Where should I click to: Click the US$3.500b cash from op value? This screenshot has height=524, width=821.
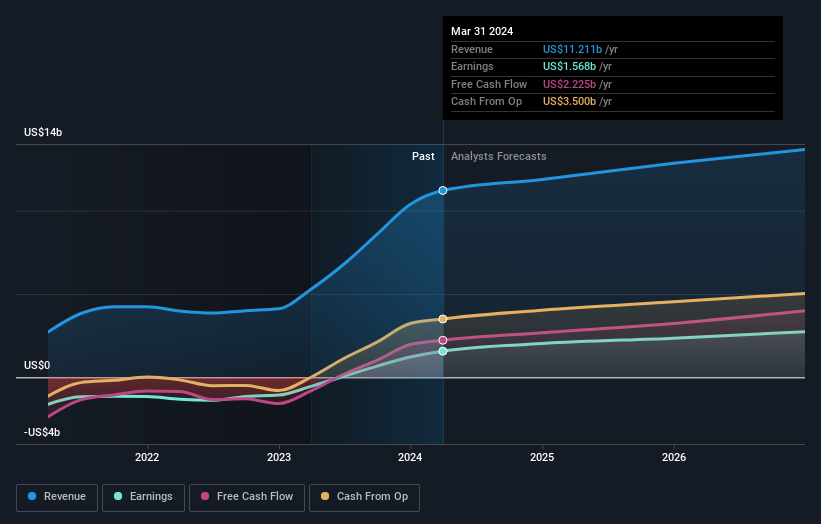tap(569, 102)
